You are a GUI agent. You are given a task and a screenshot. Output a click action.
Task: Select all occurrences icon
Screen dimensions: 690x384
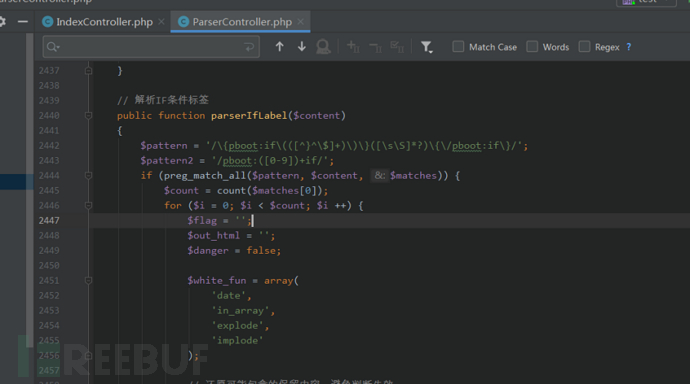click(397, 47)
